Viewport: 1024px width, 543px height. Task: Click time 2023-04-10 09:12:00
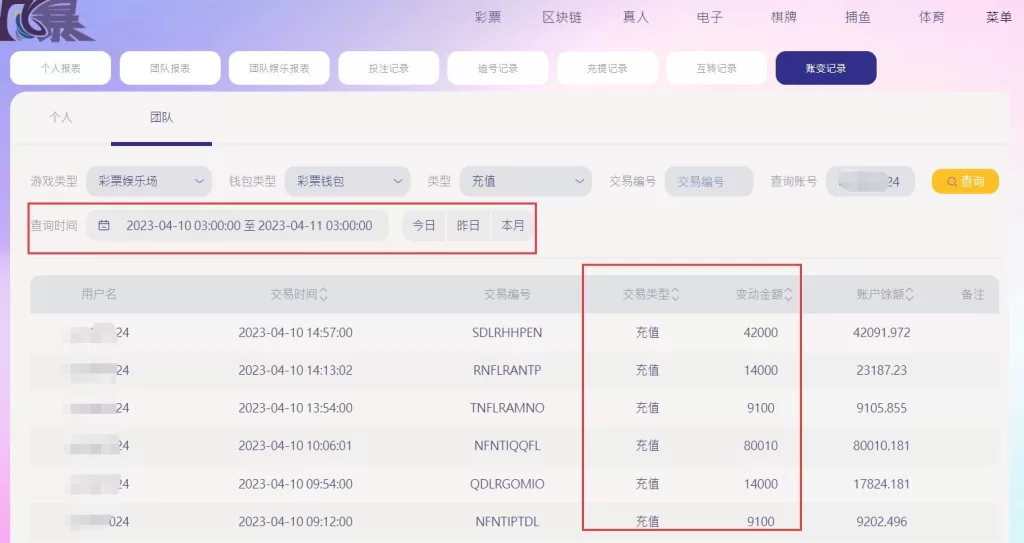click(295, 522)
